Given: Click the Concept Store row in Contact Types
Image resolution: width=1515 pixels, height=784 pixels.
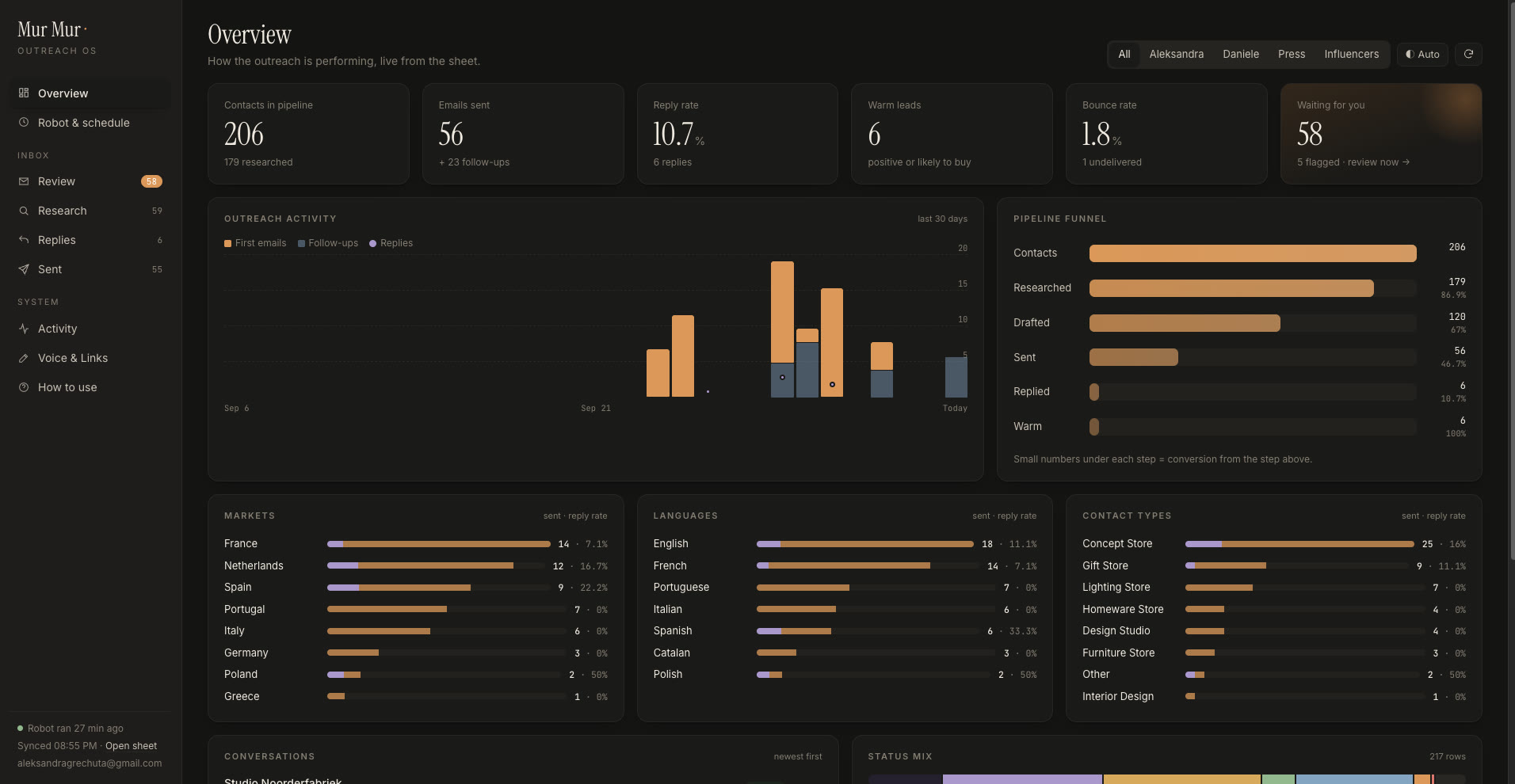Looking at the screenshot, I should (1274, 544).
